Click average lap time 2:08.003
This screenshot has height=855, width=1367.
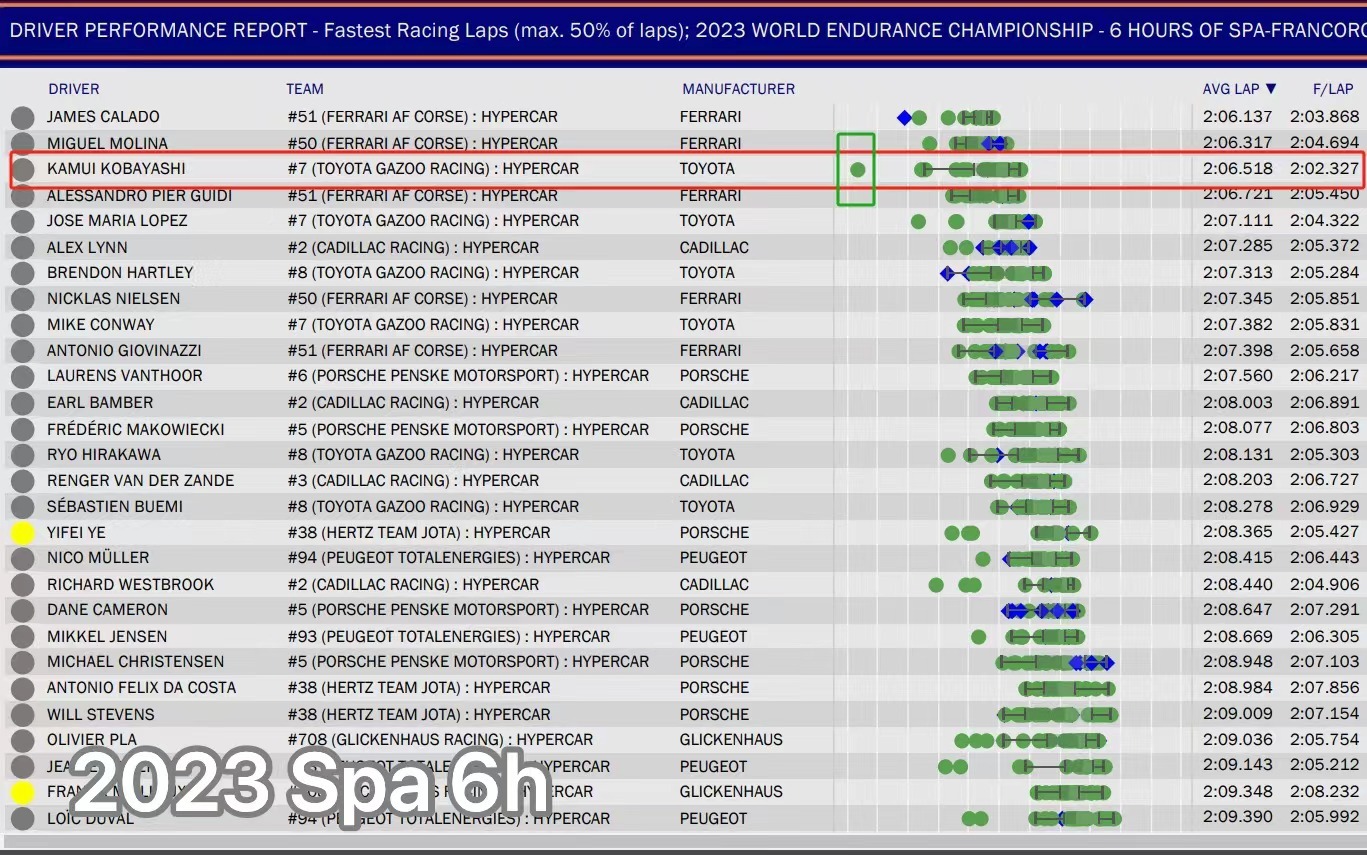1238,403
